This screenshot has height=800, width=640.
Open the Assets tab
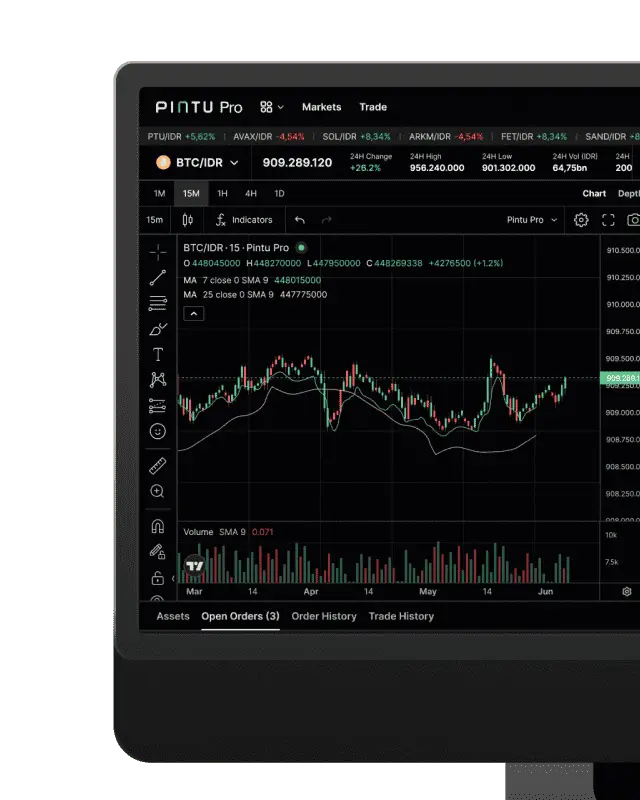point(173,616)
